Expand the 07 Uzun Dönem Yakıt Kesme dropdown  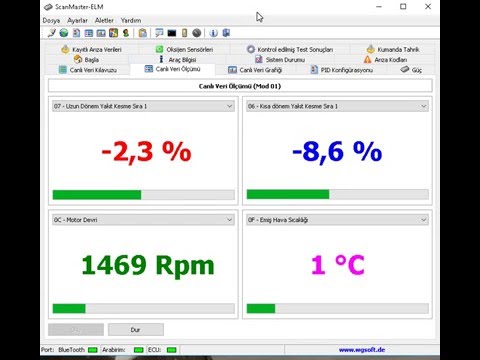pos(143,106)
